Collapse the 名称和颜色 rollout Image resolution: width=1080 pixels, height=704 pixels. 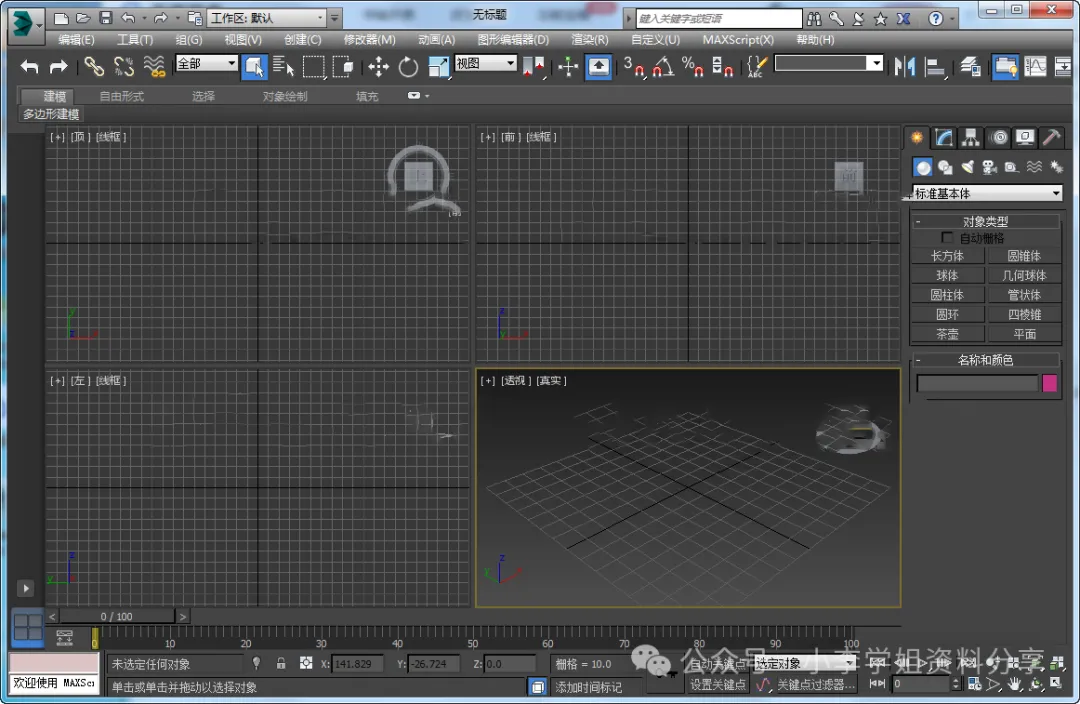(x=985, y=360)
